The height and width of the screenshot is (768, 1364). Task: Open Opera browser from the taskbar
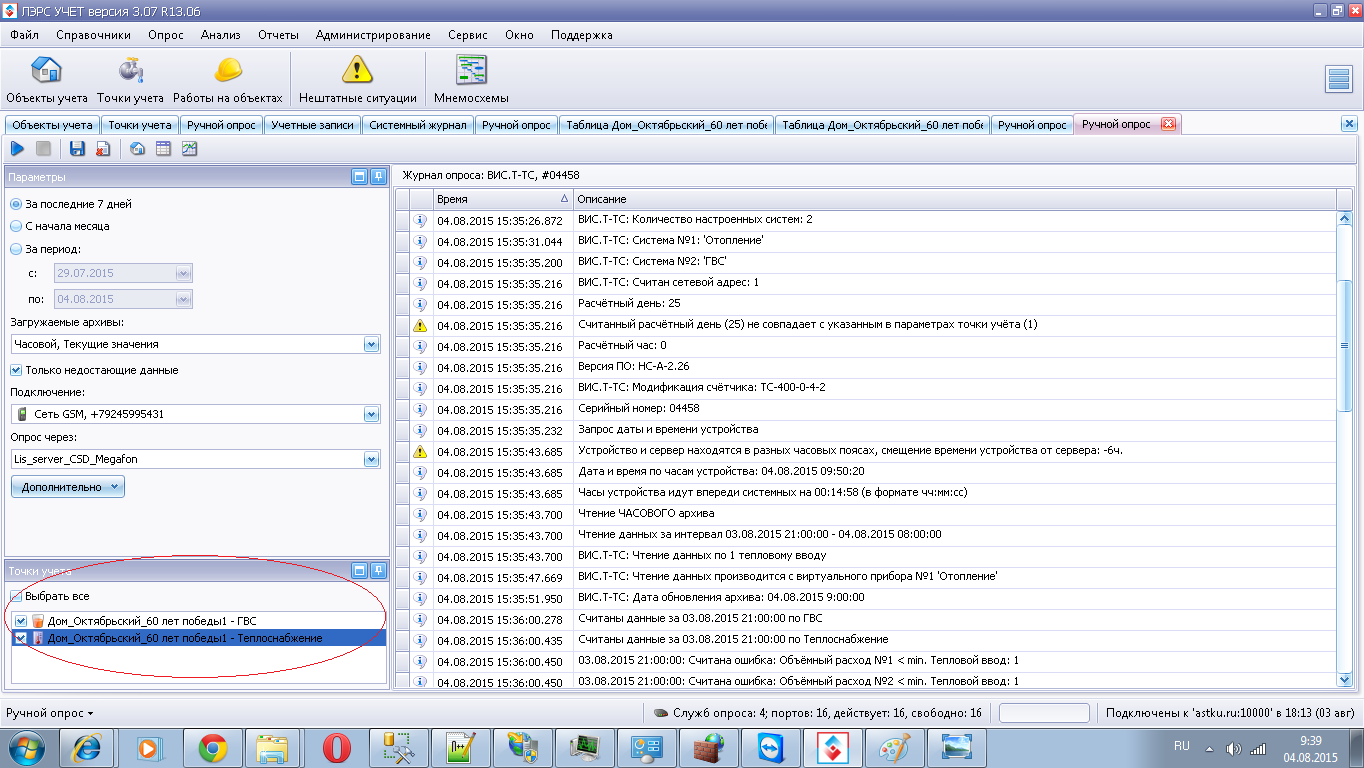tap(336, 747)
